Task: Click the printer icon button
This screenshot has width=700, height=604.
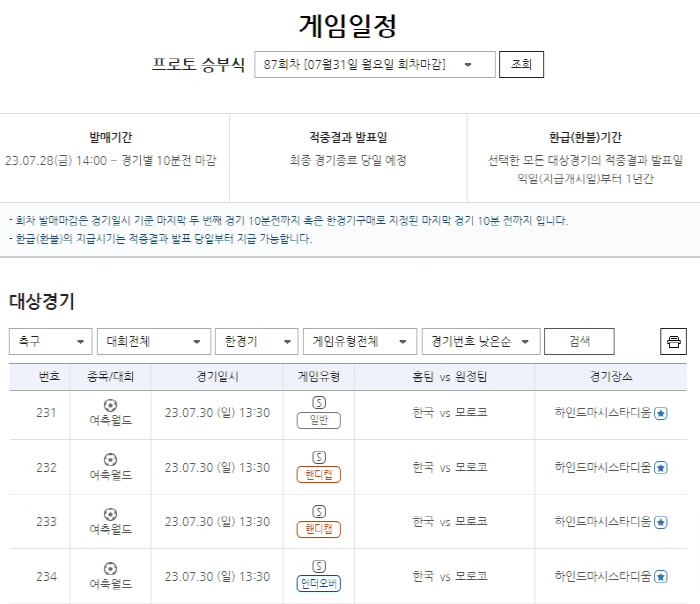Action: [673, 342]
